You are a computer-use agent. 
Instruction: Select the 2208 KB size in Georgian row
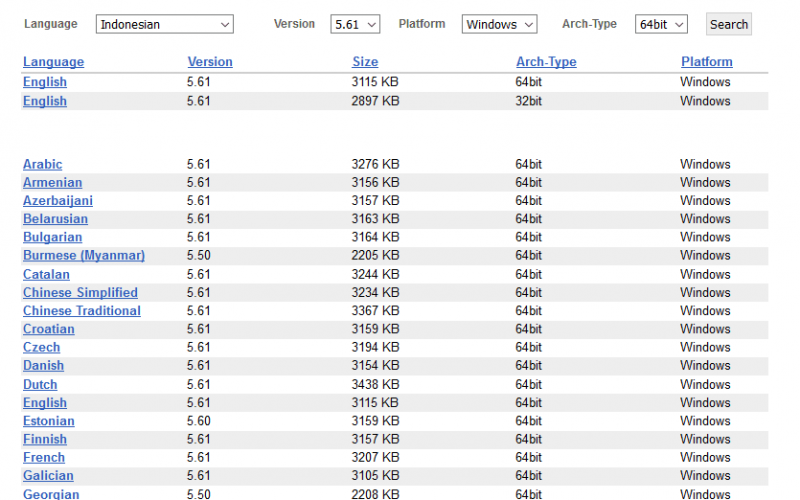click(375, 494)
